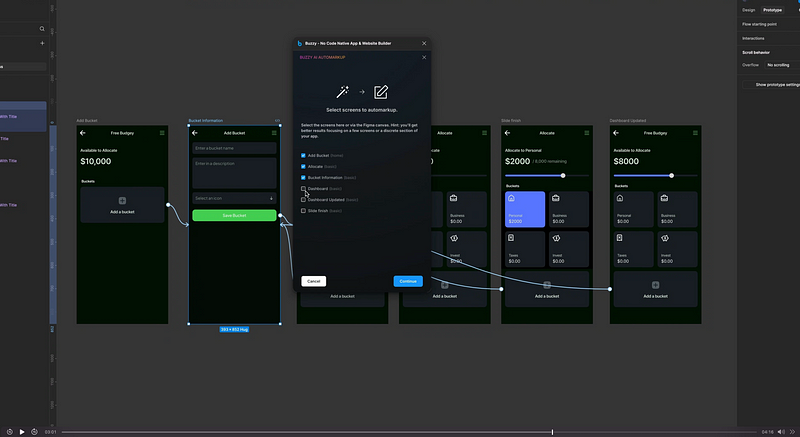Select the Bucket Information frame label

click(206, 121)
